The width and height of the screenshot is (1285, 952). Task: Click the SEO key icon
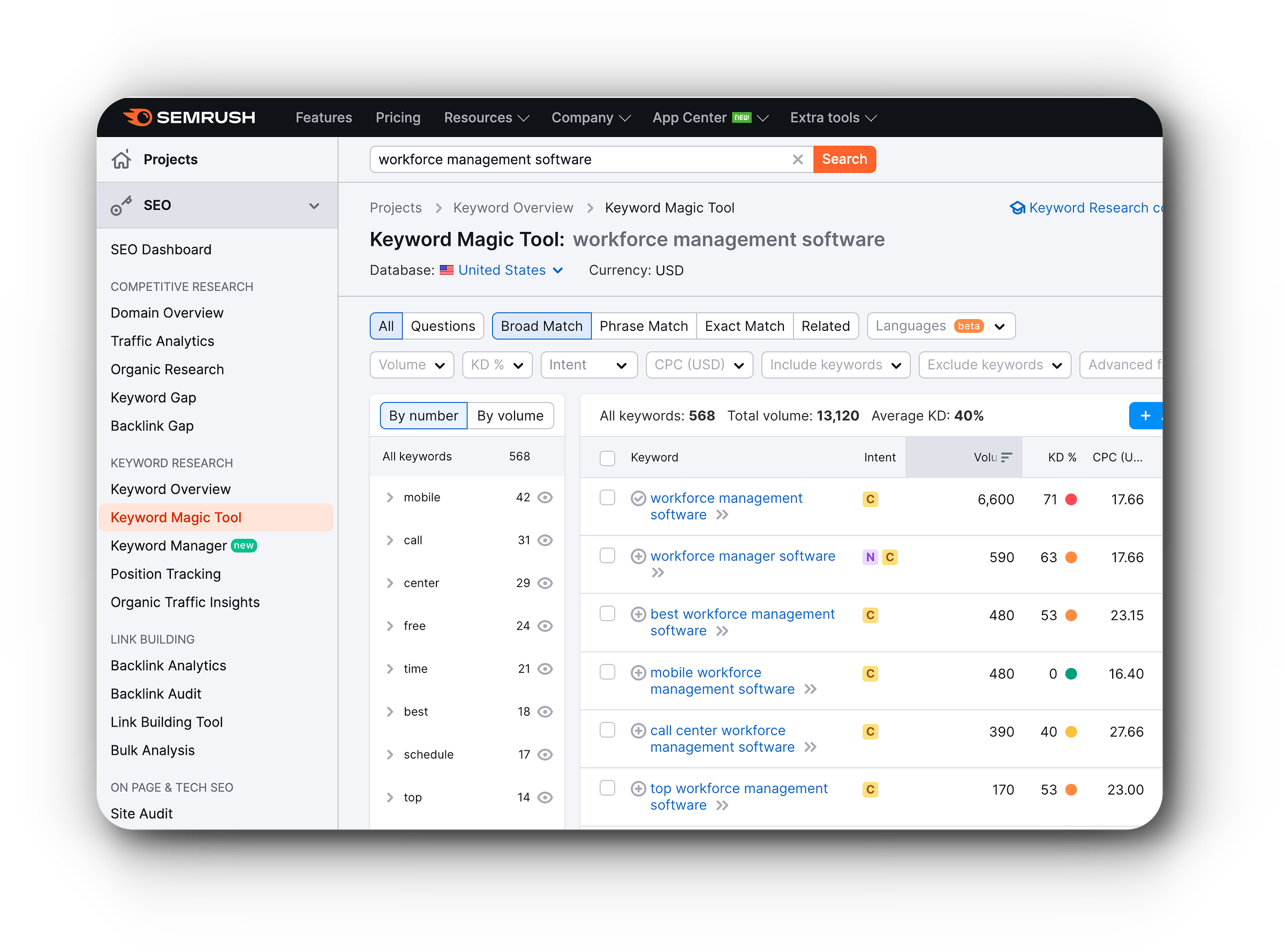coord(121,206)
